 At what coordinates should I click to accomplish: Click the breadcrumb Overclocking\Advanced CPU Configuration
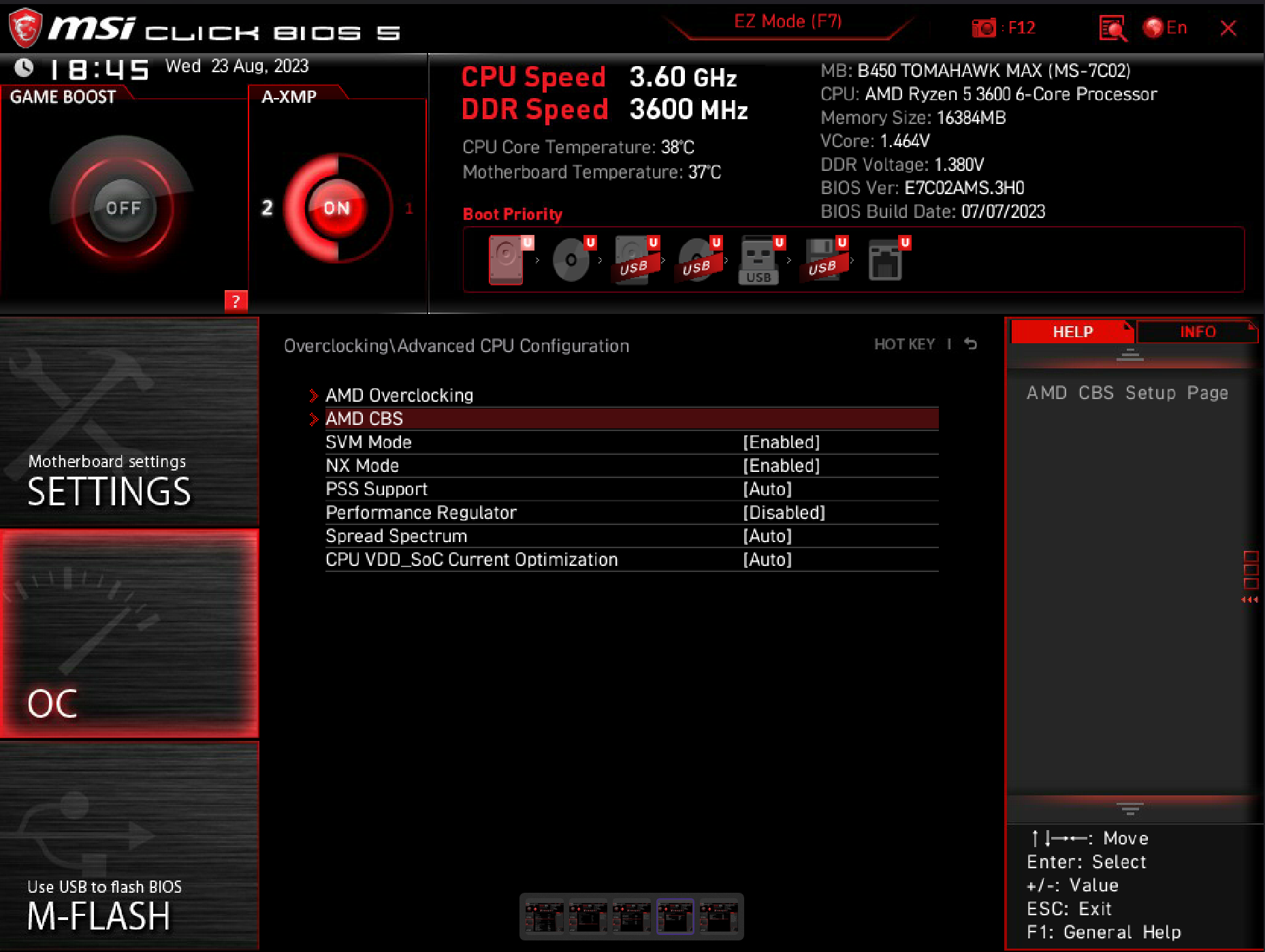(456, 346)
